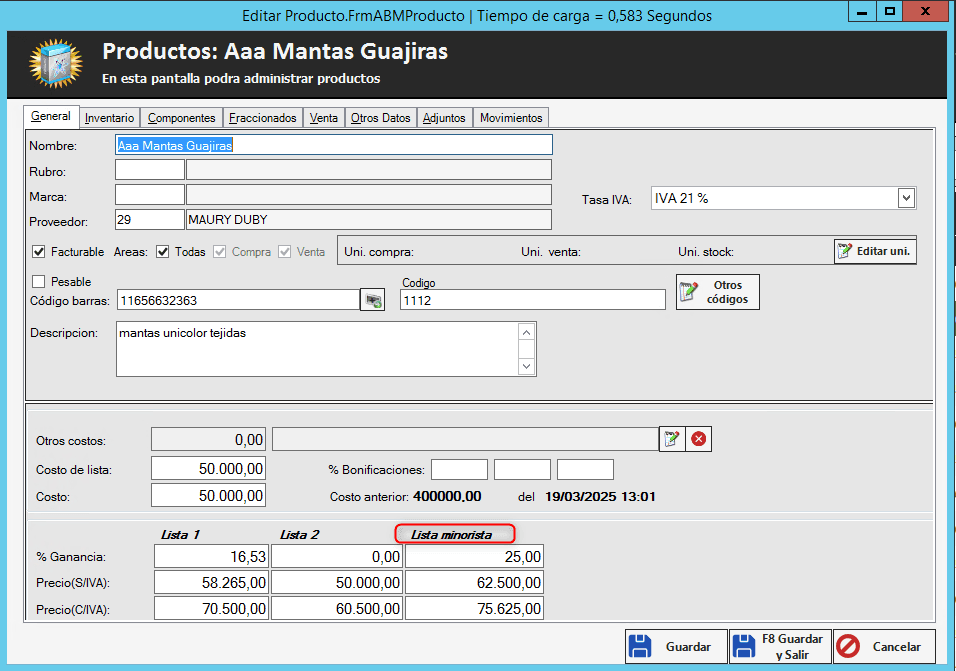The image size is (956, 671).
Task: Click the Codigo input field
Action: click(532, 300)
